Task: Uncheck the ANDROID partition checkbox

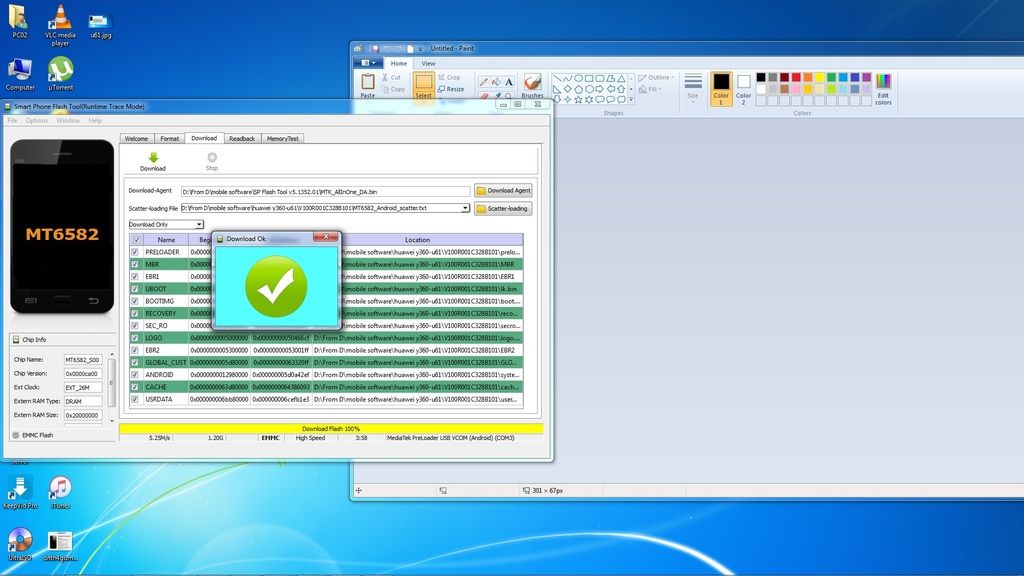Action: (x=135, y=375)
